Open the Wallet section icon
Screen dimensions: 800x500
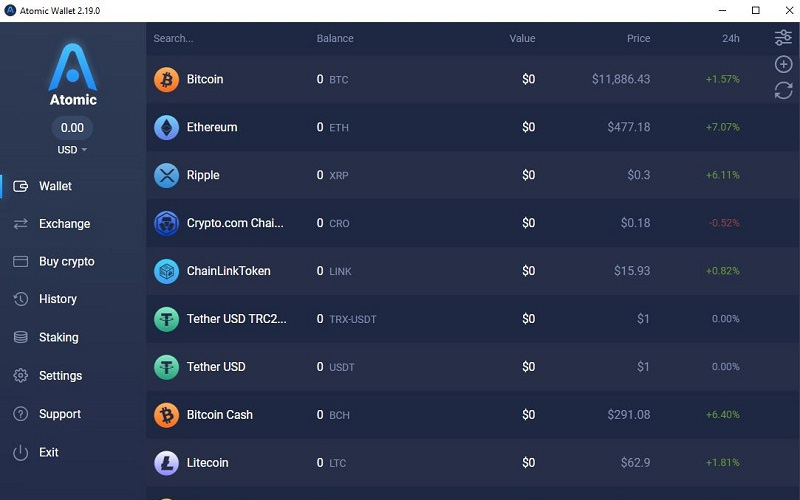20,186
